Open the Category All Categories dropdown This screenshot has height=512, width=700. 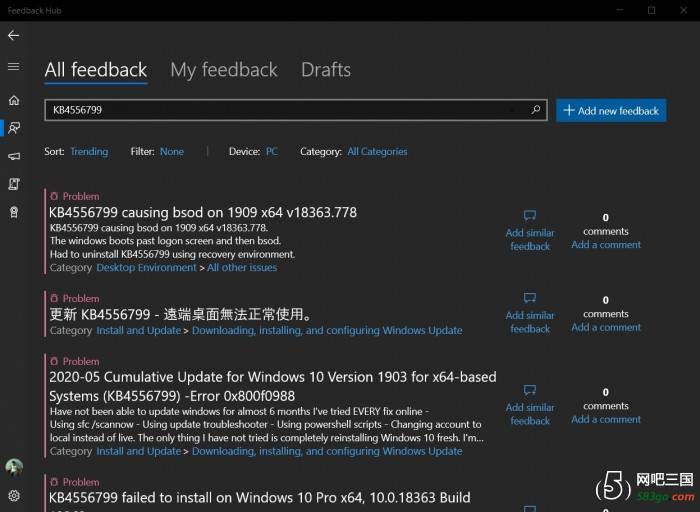[377, 152]
